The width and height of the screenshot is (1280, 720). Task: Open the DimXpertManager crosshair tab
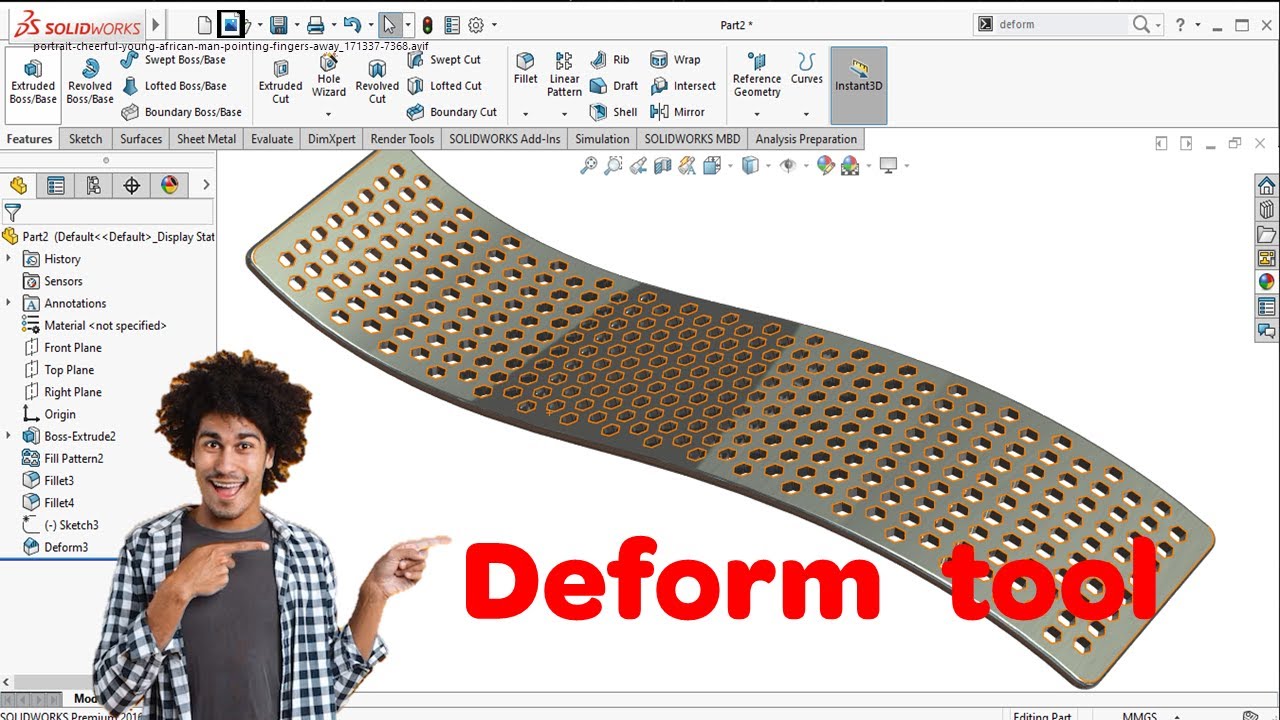click(x=132, y=185)
